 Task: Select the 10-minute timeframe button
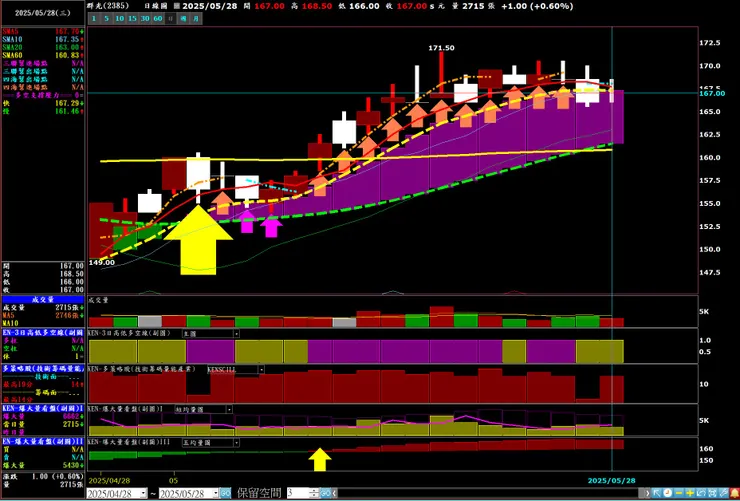120,18
